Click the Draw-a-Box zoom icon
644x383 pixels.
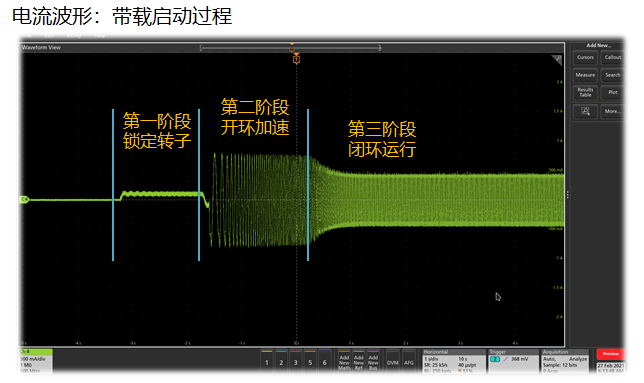point(585,111)
